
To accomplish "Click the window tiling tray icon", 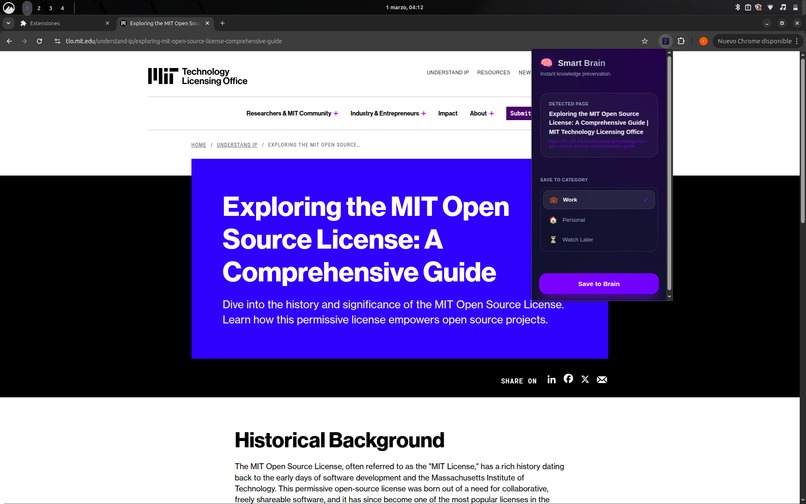I will pos(748,7).
